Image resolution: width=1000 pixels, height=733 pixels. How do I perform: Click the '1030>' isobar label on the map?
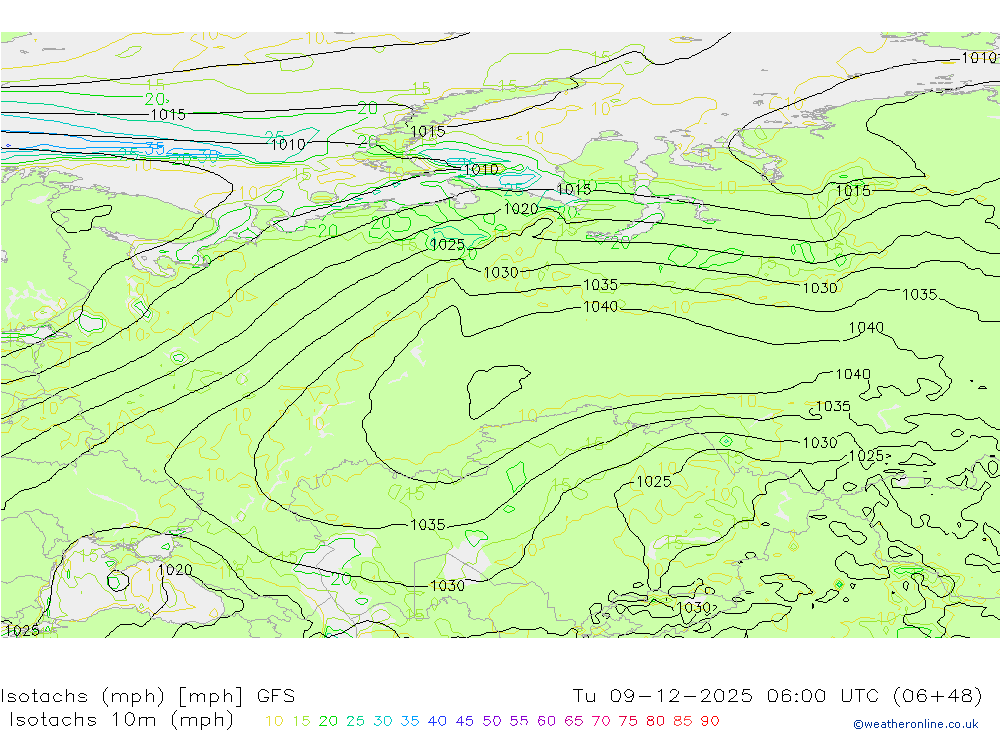click(x=696, y=607)
